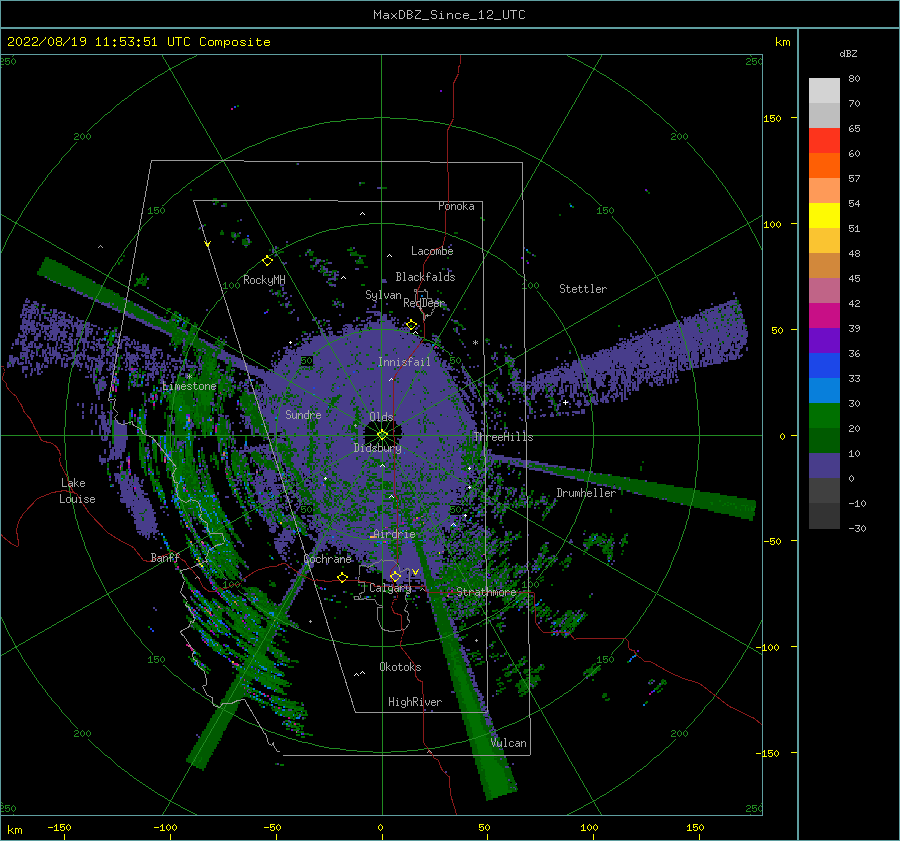Click the Innisfail label
900x841 pixels.
click(x=404, y=362)
